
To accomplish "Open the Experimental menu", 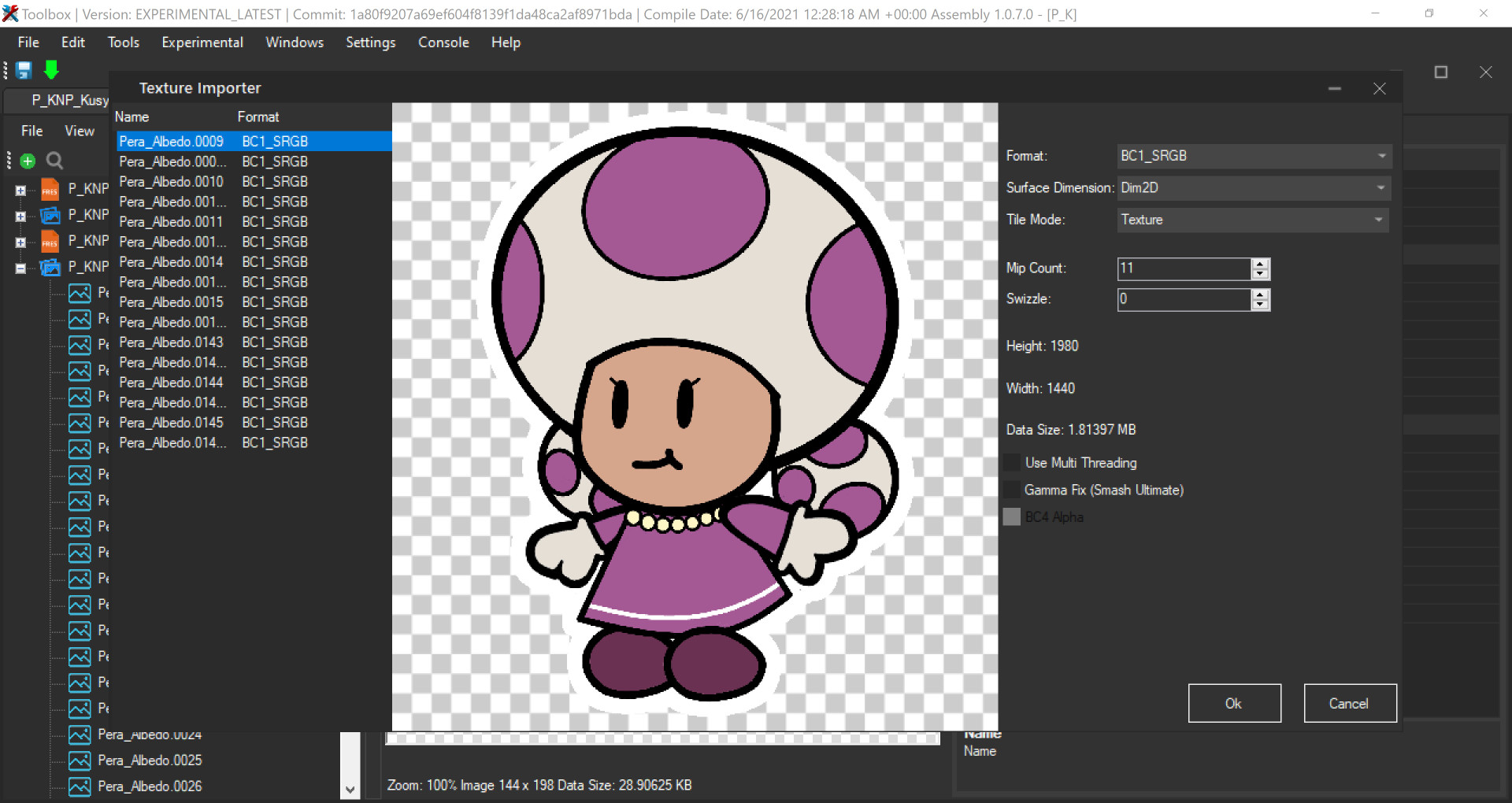I will 202,43.
